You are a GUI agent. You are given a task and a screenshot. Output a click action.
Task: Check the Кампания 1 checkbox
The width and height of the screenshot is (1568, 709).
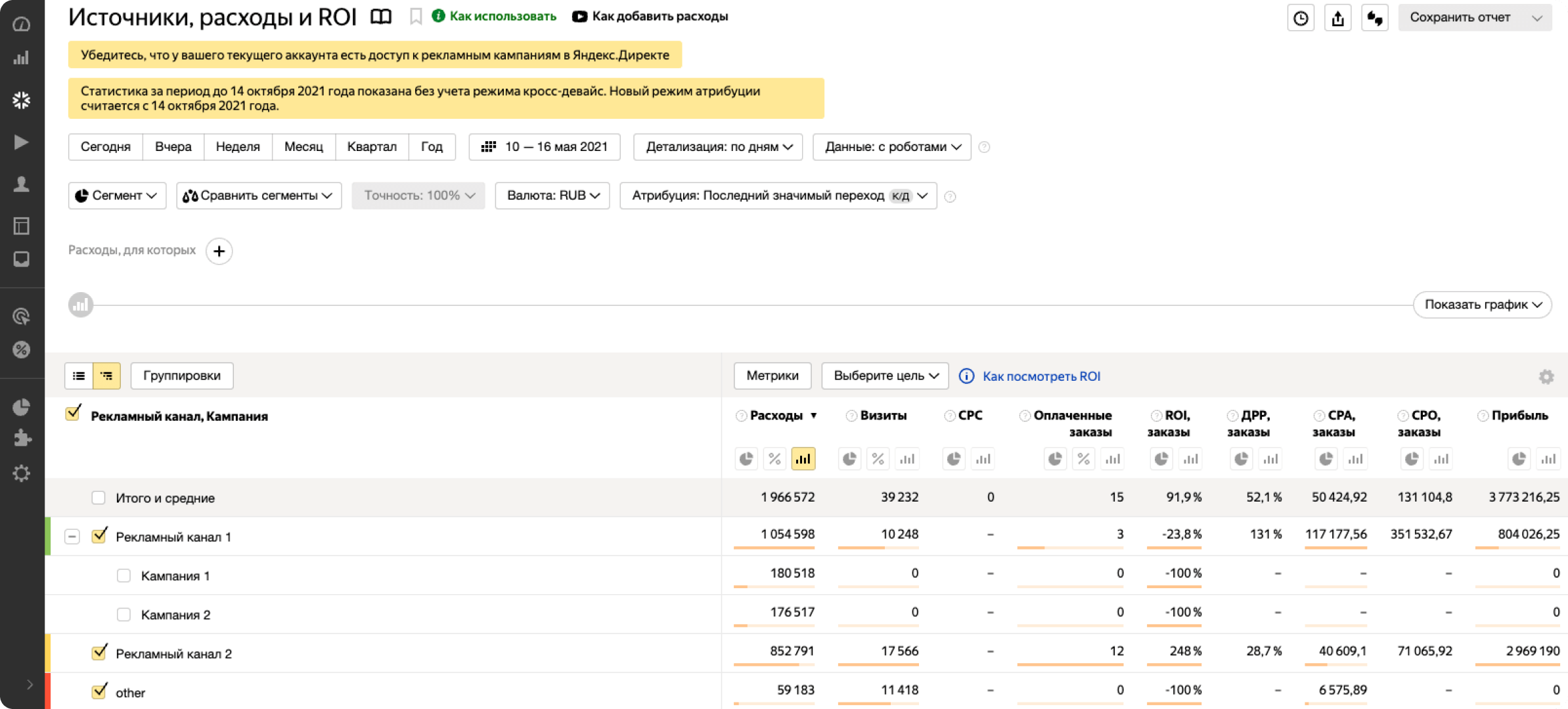coord(123,576)
